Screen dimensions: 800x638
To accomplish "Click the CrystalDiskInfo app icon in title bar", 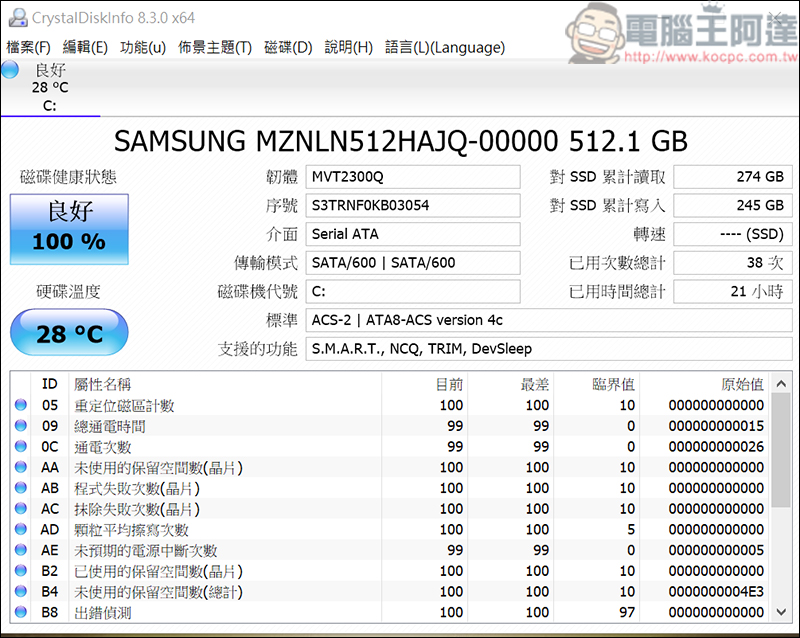I will [18, 18].
